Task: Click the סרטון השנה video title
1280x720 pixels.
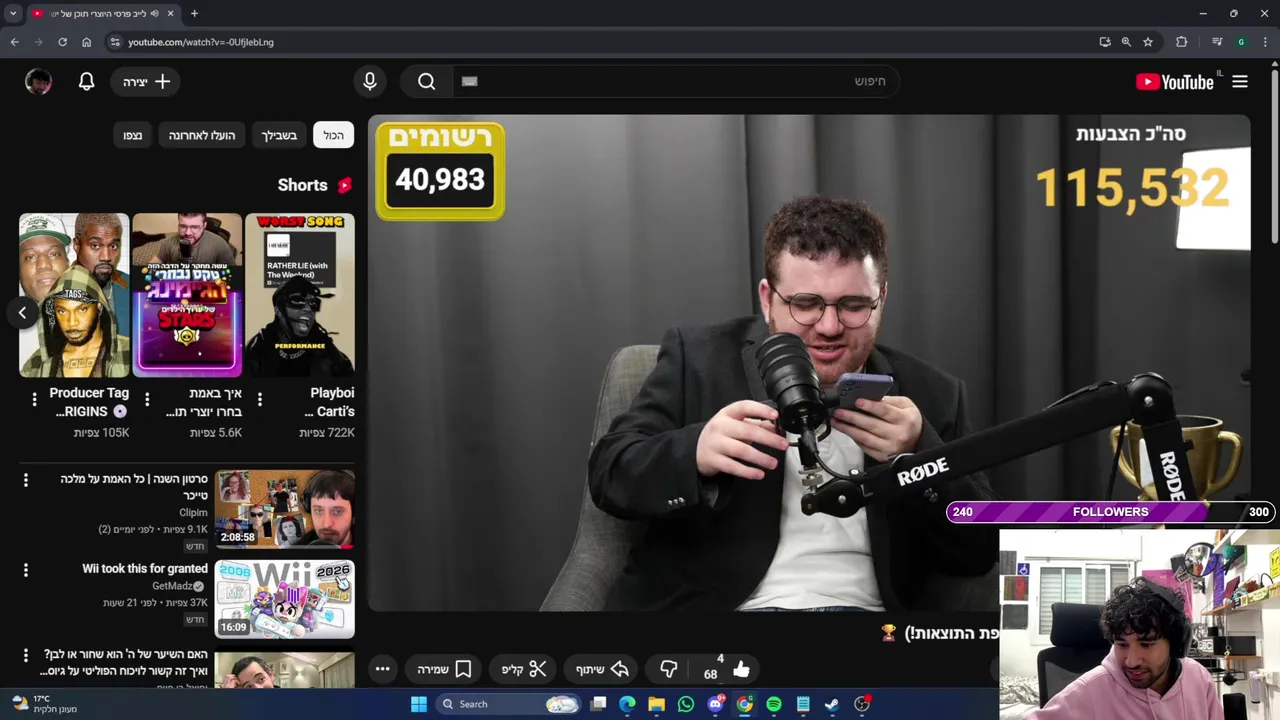Action: (134, 487)
